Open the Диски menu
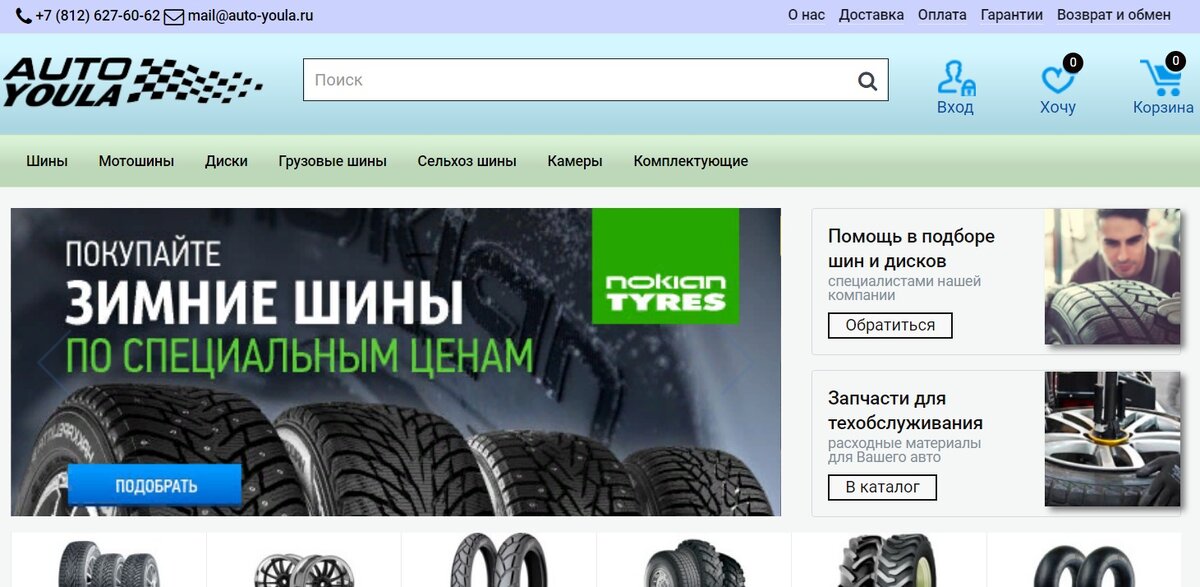1200x587 pixels. (226, 161)
